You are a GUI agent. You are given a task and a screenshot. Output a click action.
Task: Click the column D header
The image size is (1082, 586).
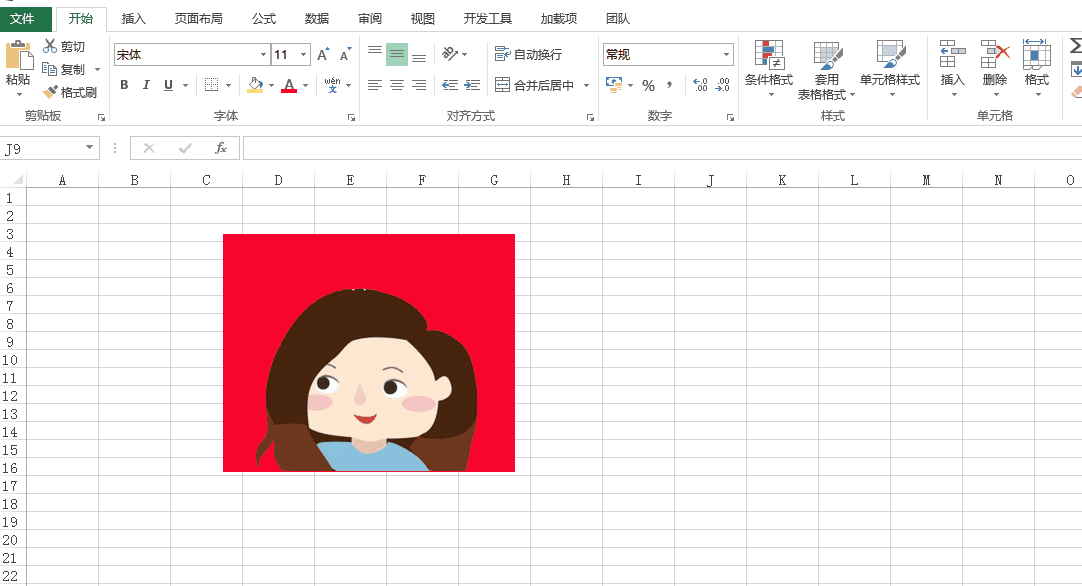click(x=278, y=180)
